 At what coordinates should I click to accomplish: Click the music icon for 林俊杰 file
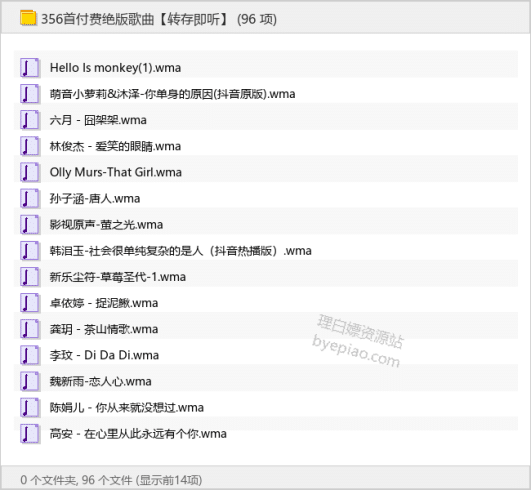click(x=30, y=146)
